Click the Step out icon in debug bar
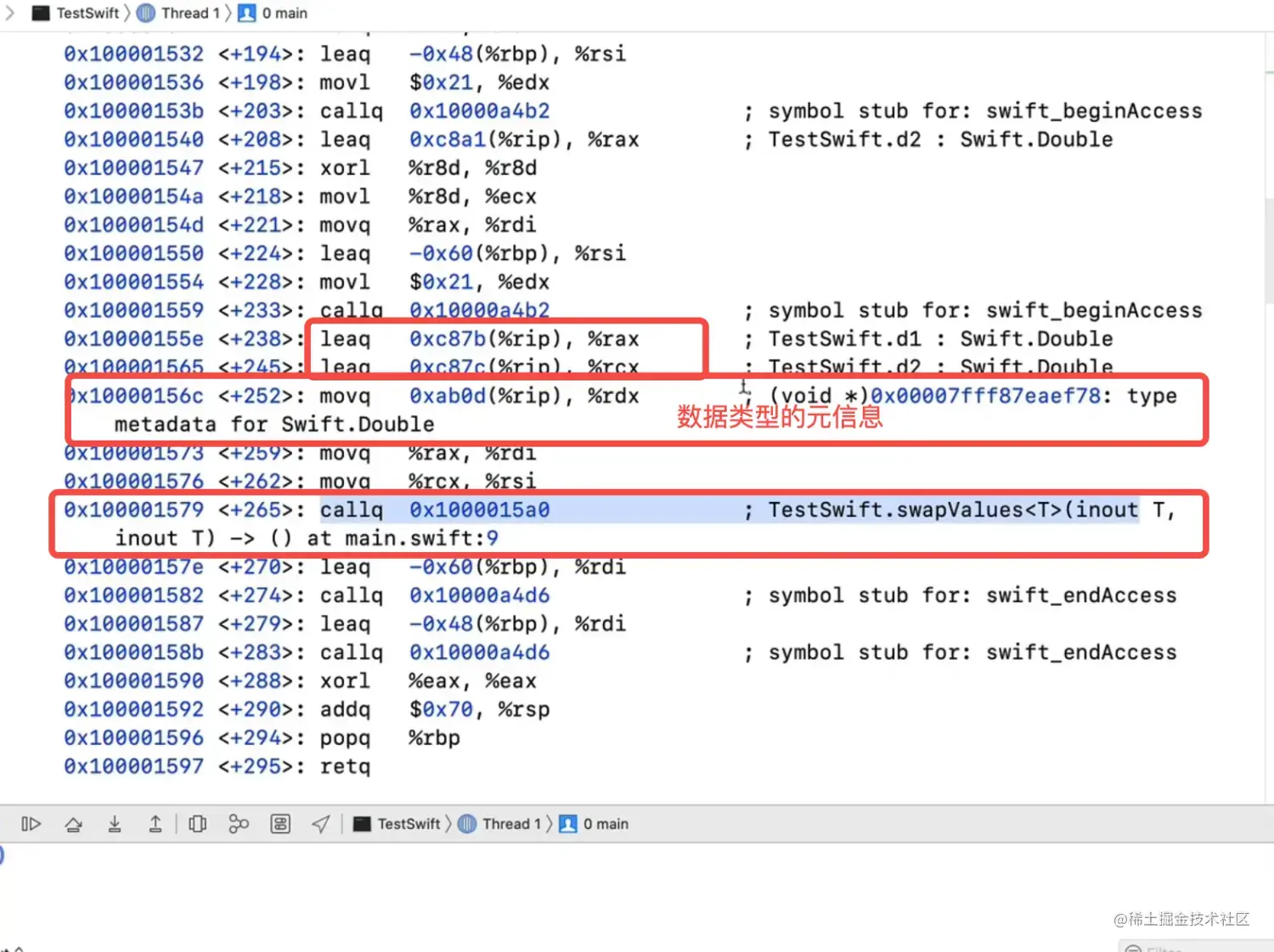This screenshot has width=1274, height=952. pyautogui.click(x=155, y=824)
